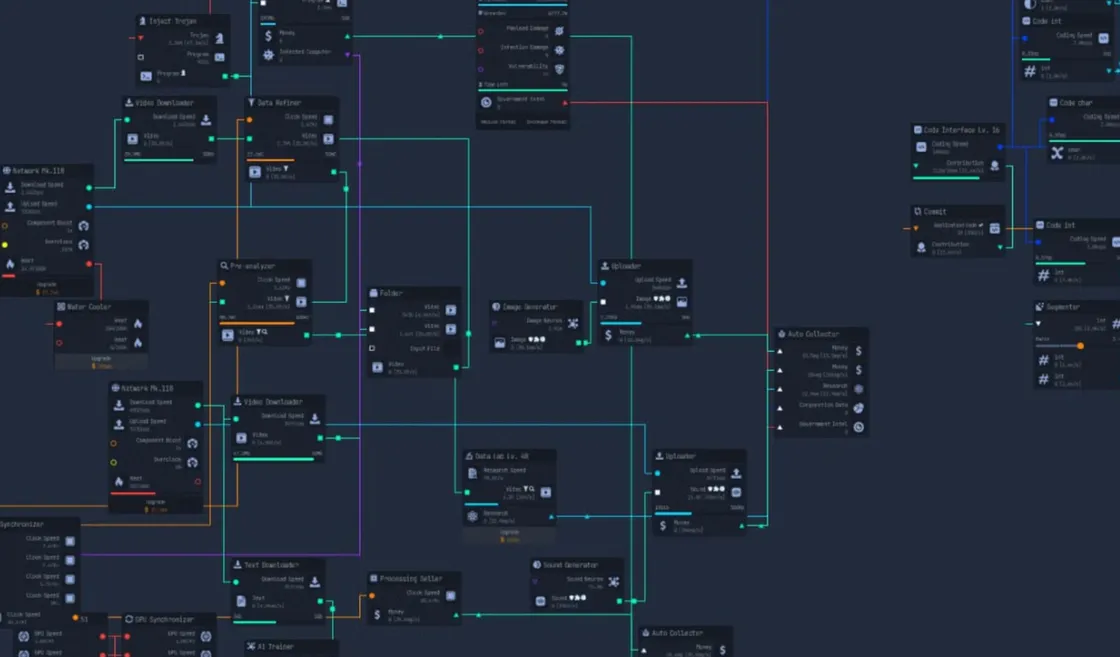Click the Text document icon in Text Downloader
1120x657 pixels.
click(241, 602)
